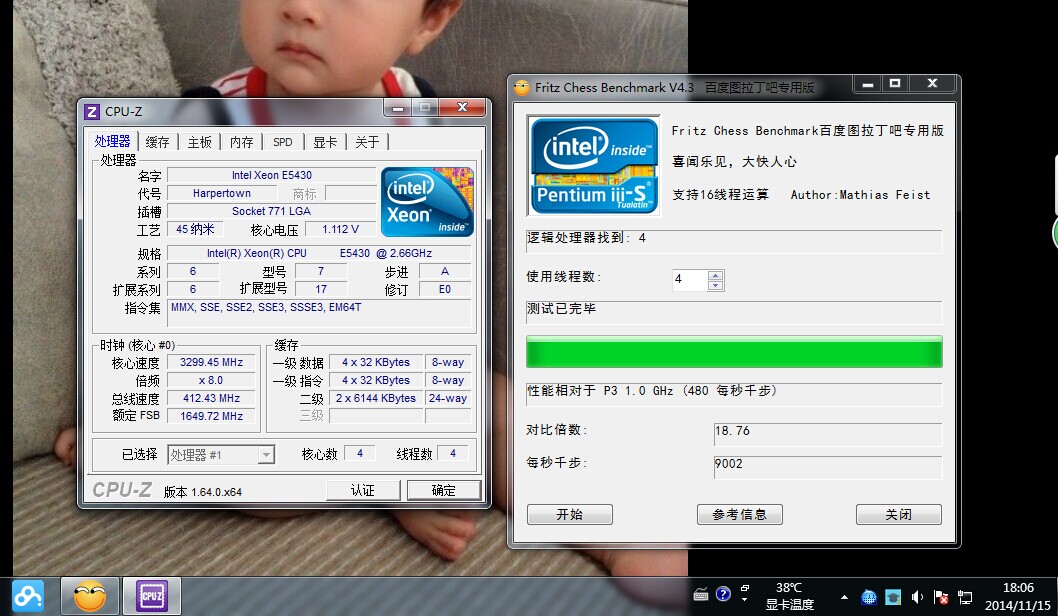Click the name value "Intel Xeon E5430"
The height and width of the screenshot is (616, 1058).
[272, 175]
